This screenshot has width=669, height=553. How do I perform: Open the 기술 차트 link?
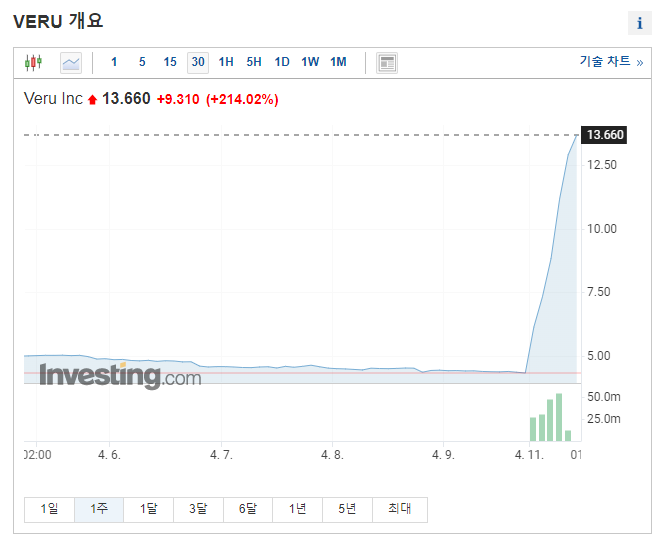611,61
